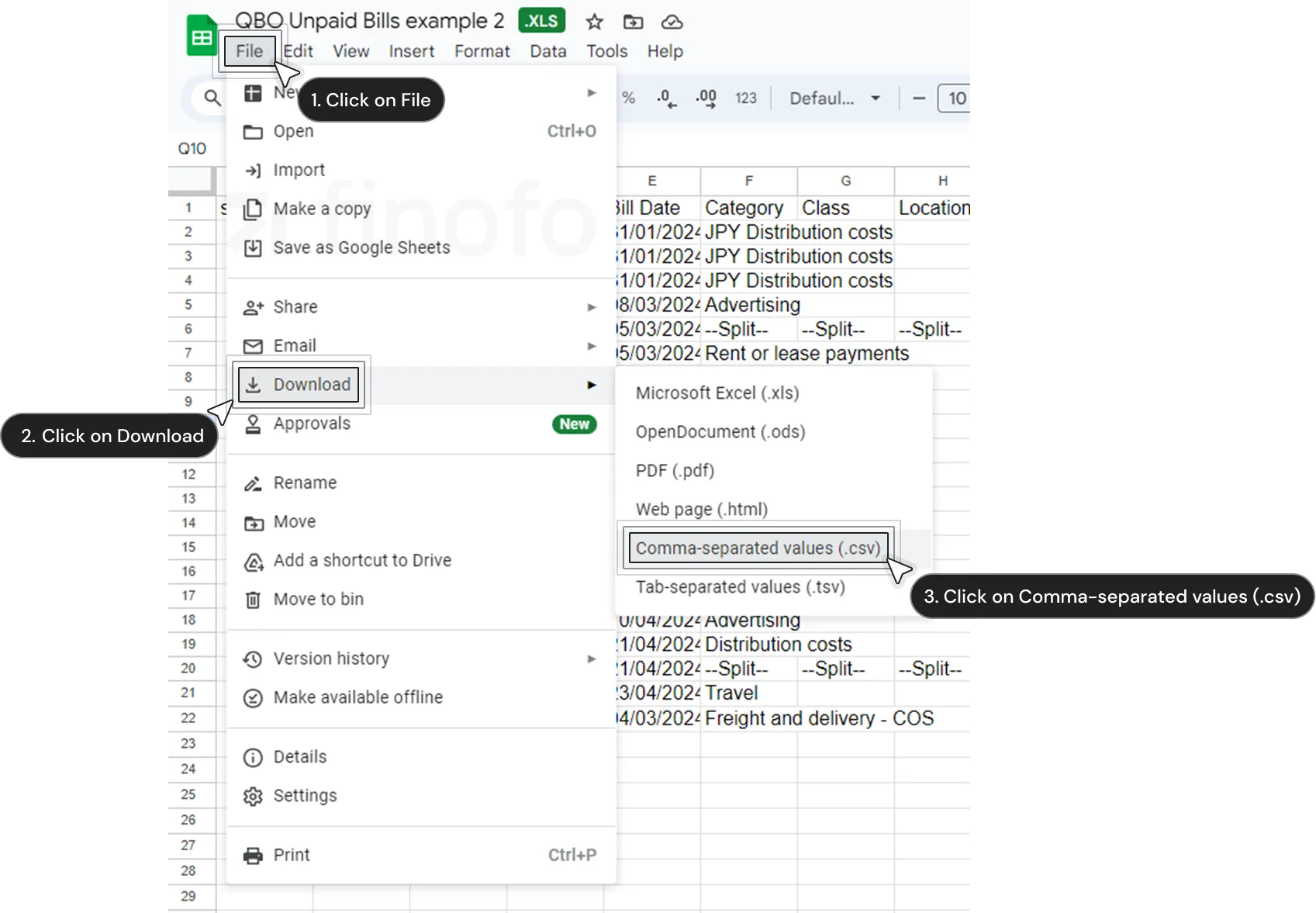Image resolution: width=1316 pixels, height=913 pixels.
Task: Click the percent format icon
Action: 629,98
